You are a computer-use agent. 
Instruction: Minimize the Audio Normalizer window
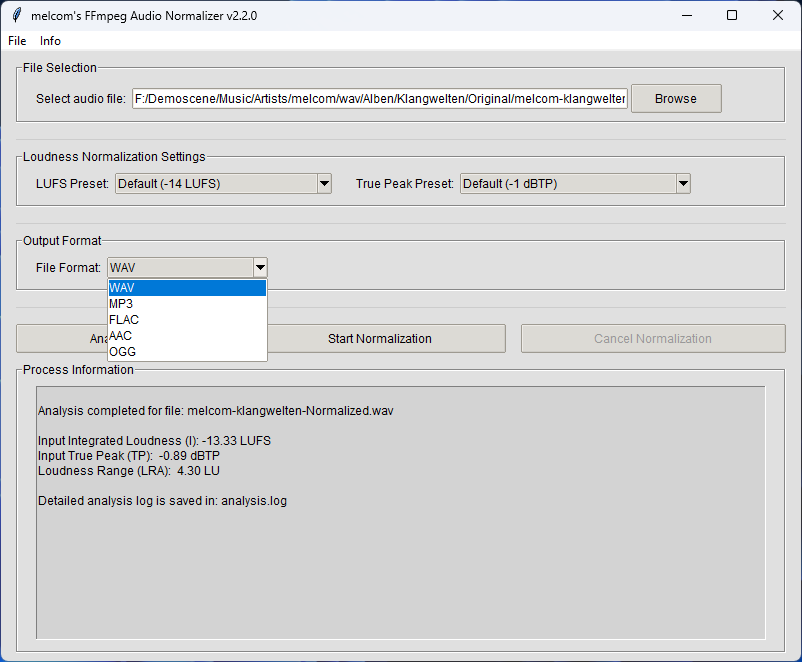click(x=686, y=15)
